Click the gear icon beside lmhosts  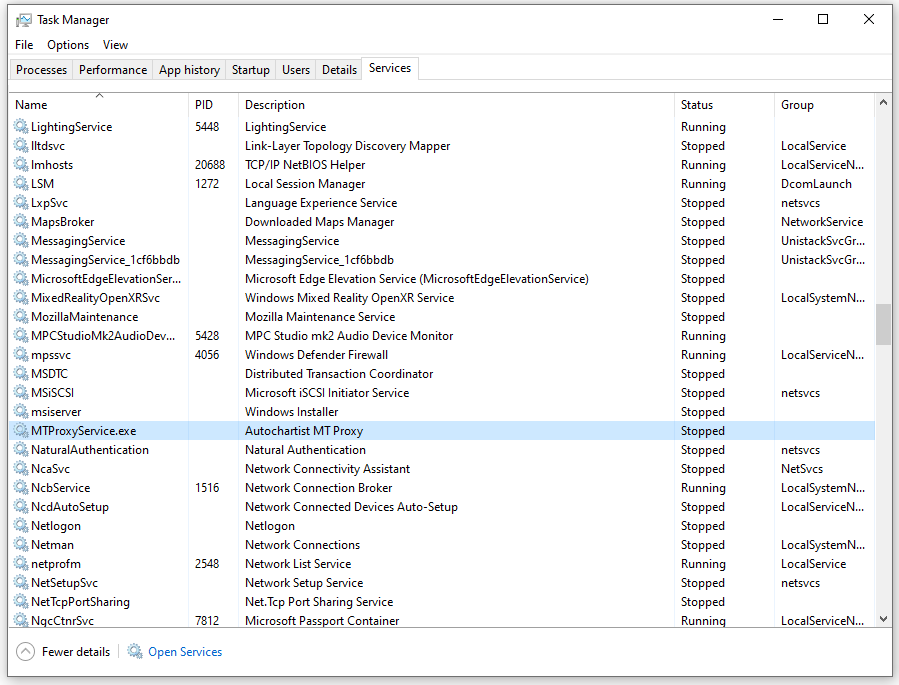(21, 164)
